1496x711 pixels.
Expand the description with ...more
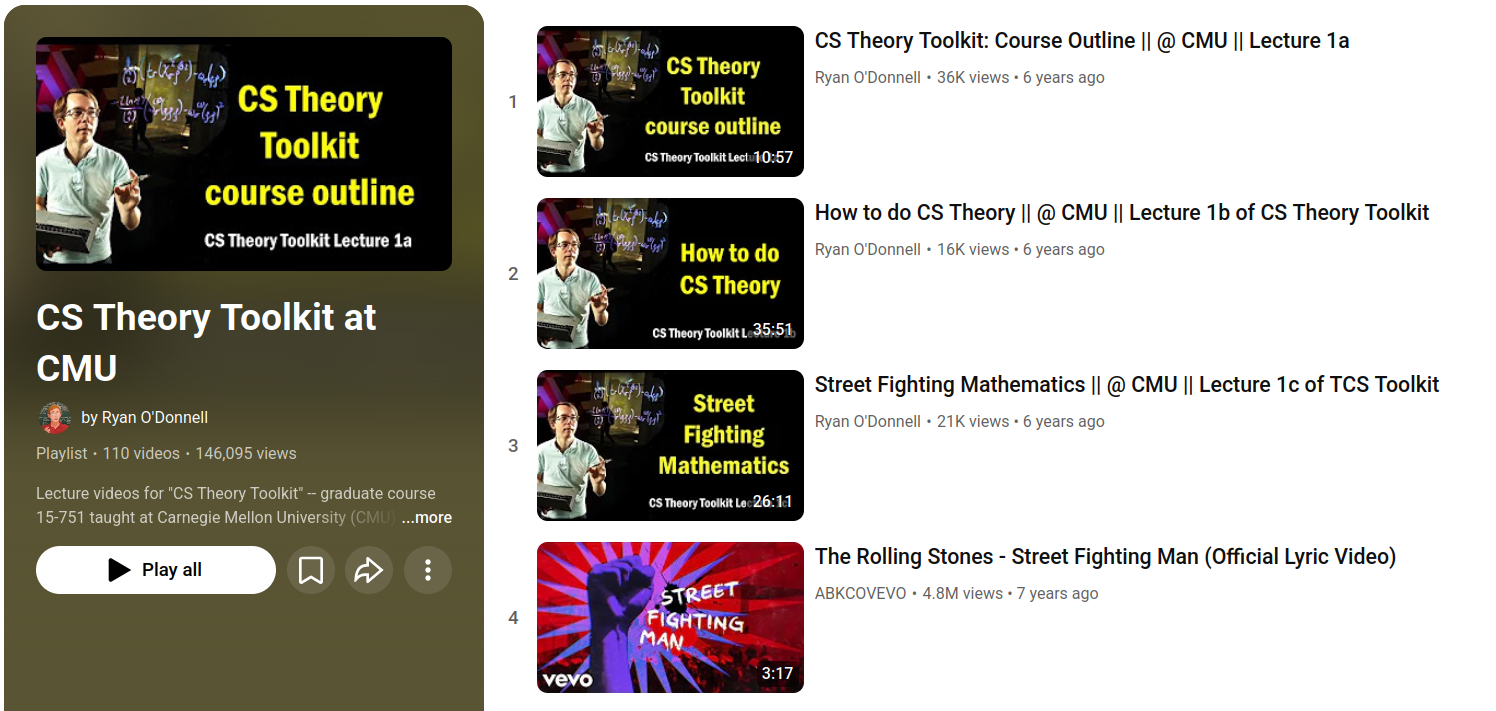pyautogui.click(x=427, y=518)
